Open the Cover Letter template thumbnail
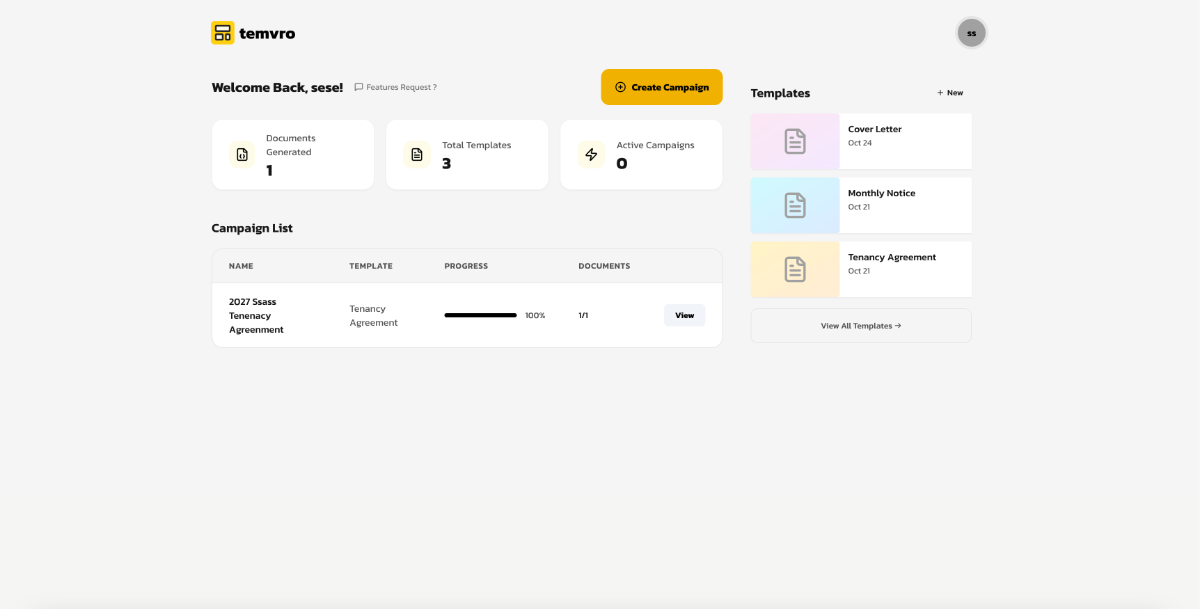Image resolution: width=1200 pixels, height=609 pixels. (x=795, y=141)
